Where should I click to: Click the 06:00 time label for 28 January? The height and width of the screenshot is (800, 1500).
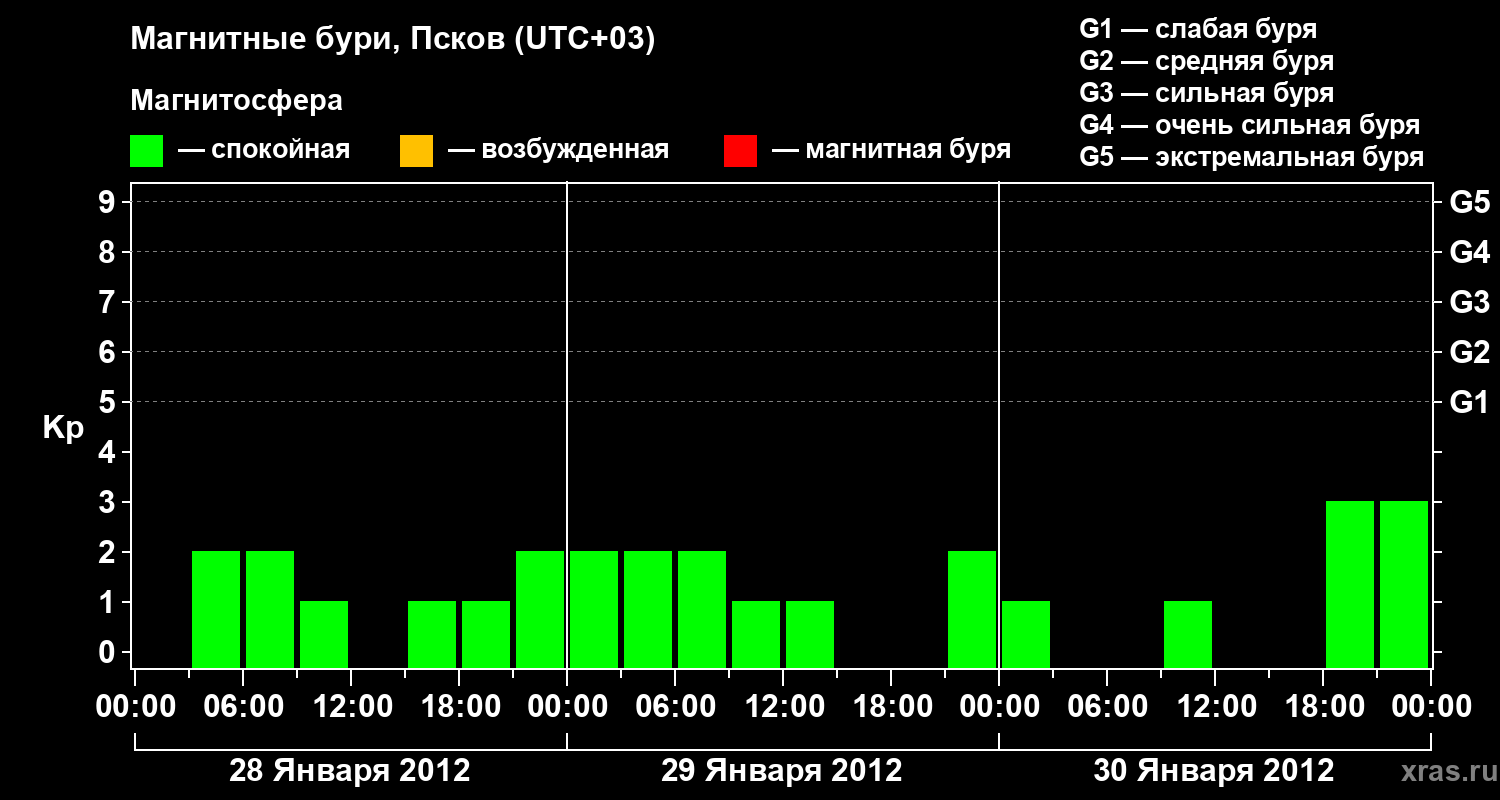243,707
